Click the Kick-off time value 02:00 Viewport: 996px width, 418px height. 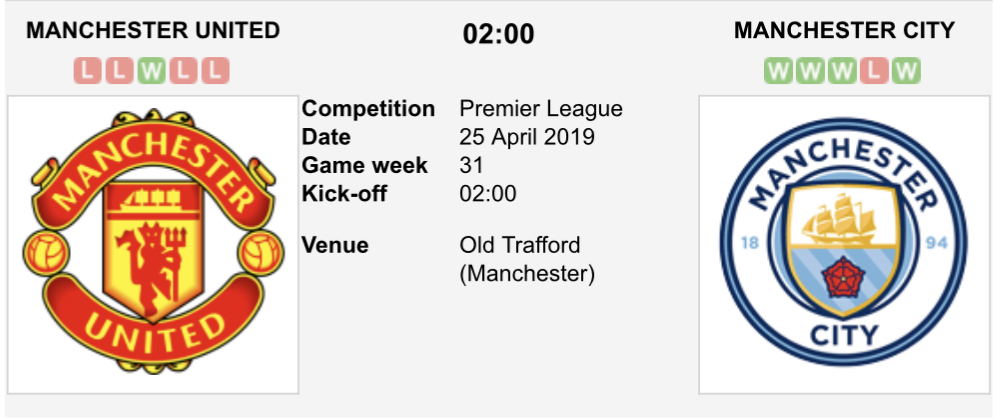[x=488, y=193]
